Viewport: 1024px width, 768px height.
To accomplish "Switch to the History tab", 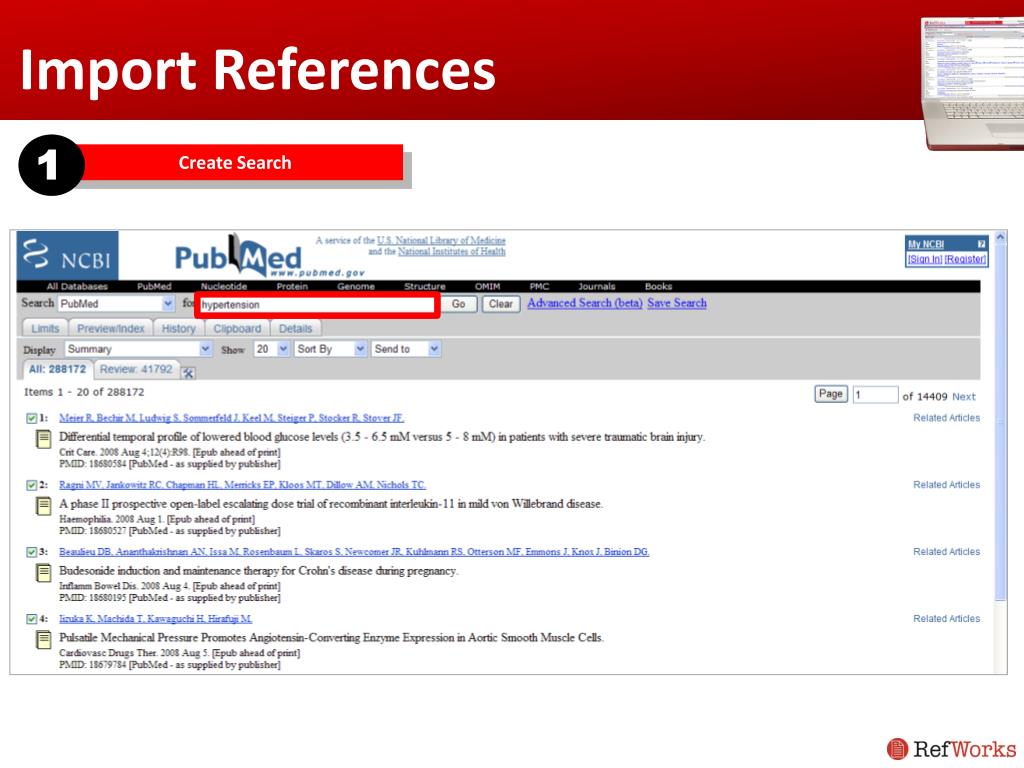I will (x=179, y=328).
